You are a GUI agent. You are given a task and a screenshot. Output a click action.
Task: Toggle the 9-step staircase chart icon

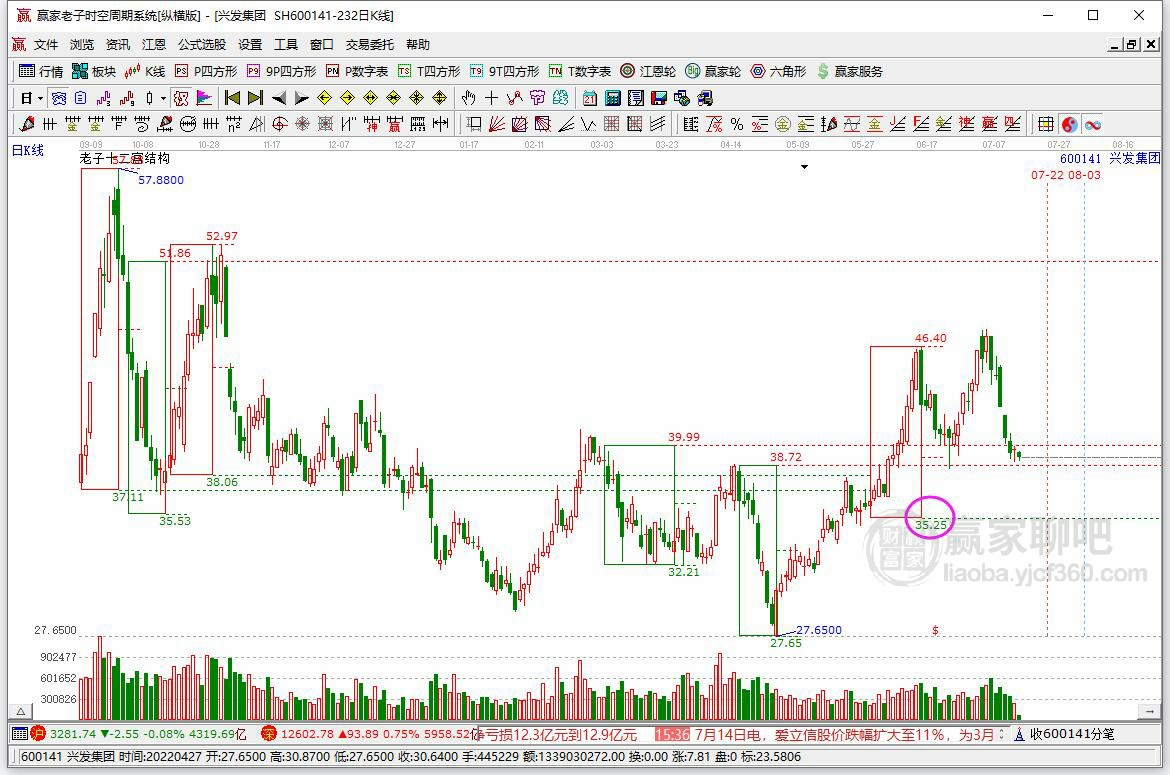(127, 98)
